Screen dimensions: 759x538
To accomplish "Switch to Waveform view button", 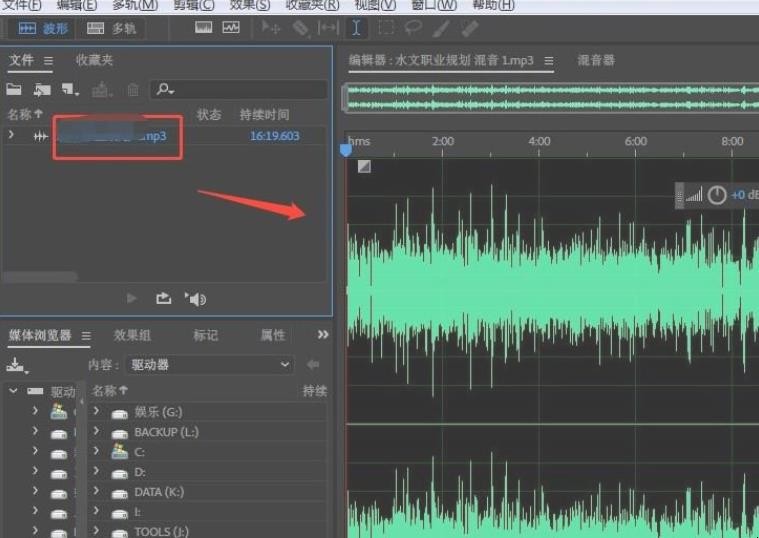I will (42, 29).
